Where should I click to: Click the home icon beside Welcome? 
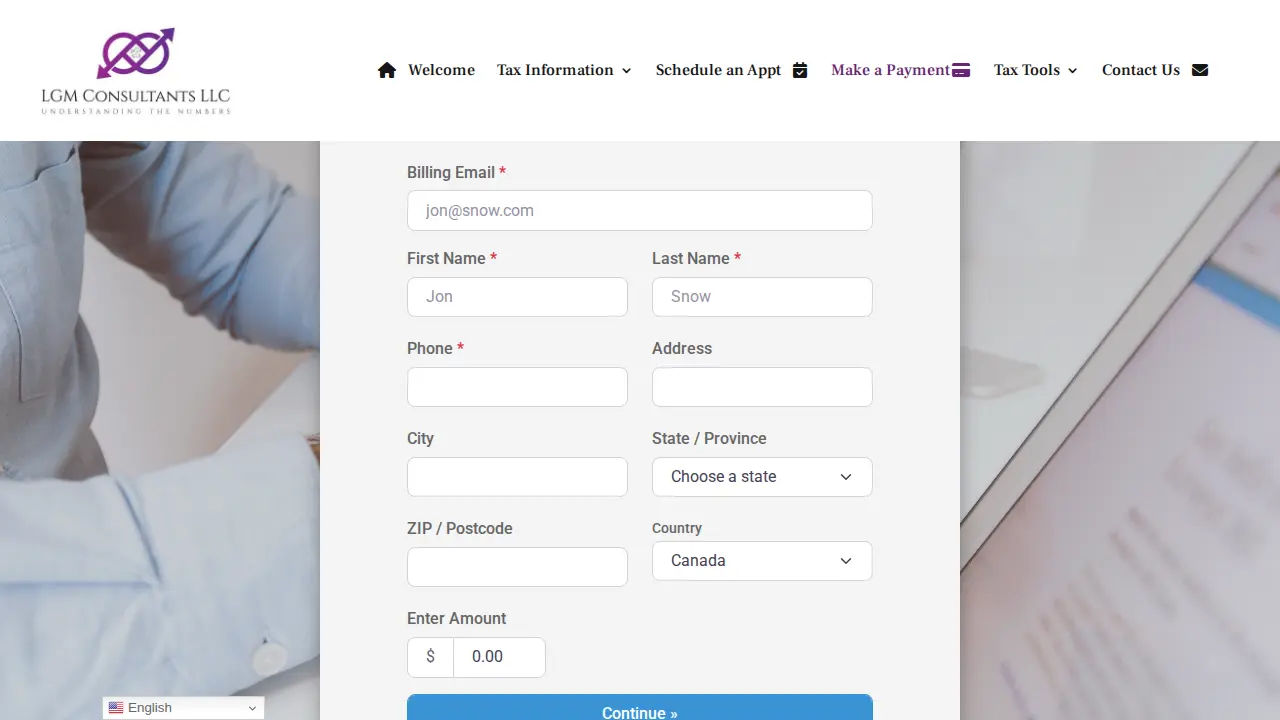tap(387, 70)
